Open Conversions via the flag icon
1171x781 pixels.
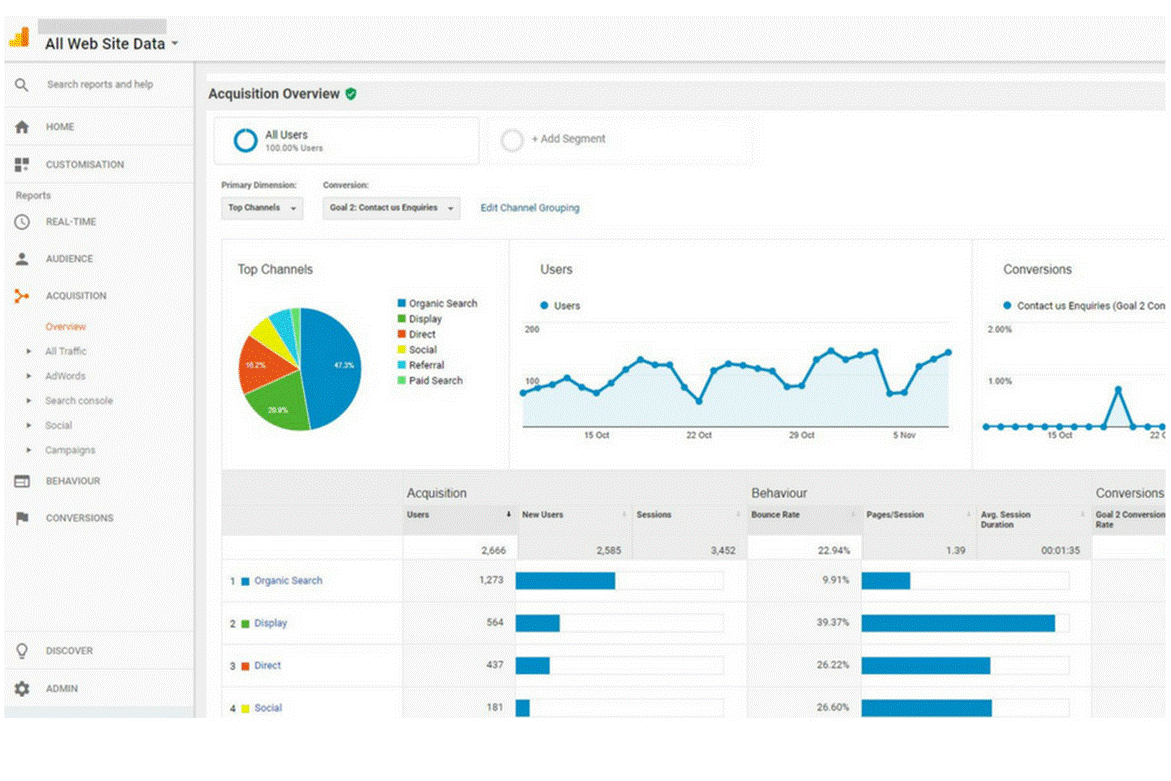point(22,518)
